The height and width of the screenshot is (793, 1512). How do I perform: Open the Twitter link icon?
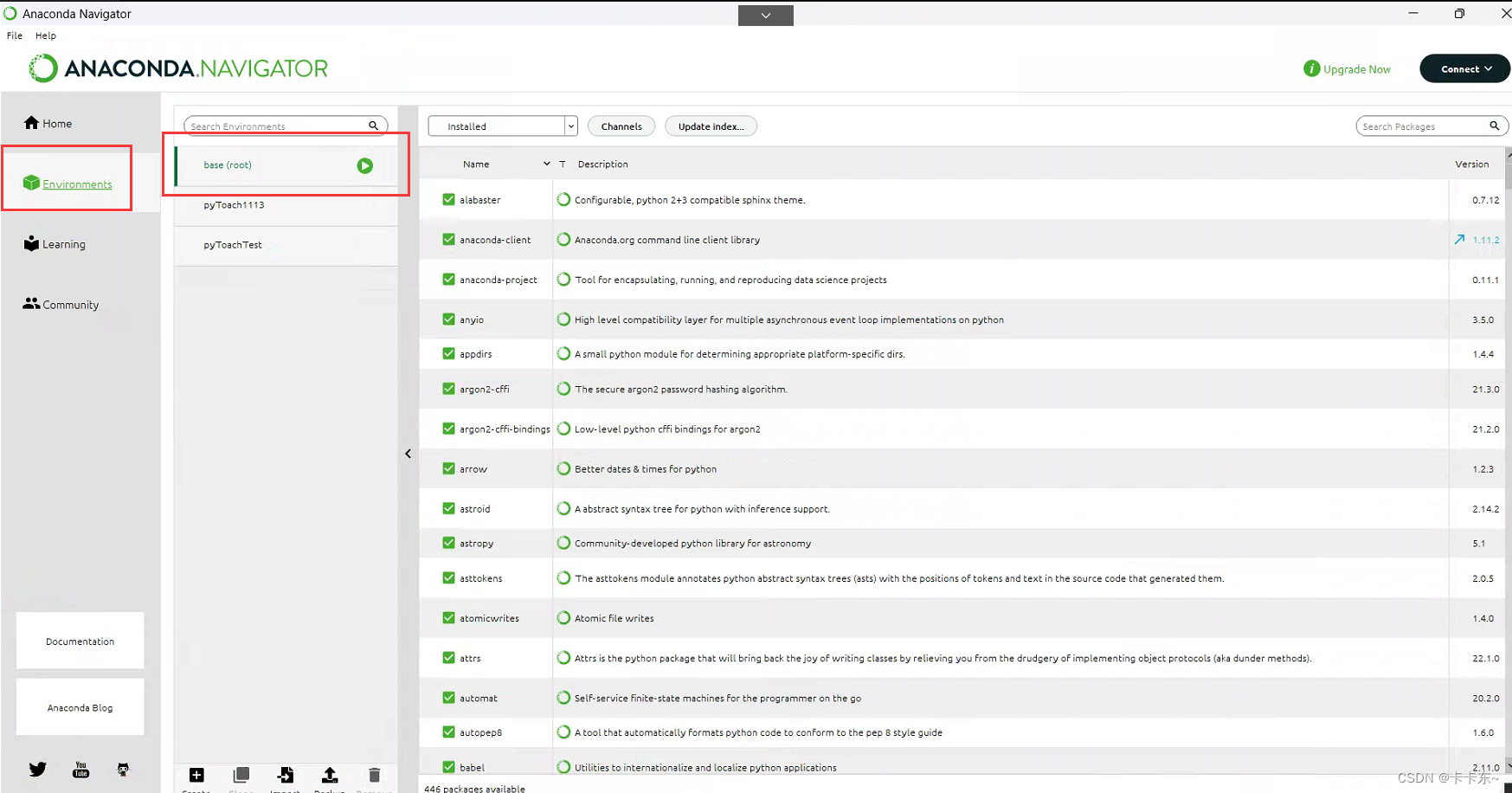[37, 769]
